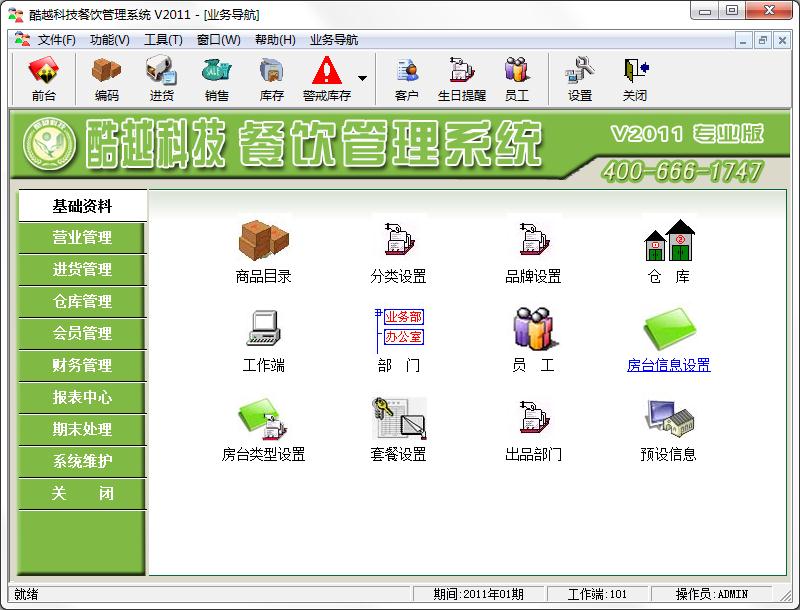
Task: Switch to 会员管理 sidebar section
Action: pyautogui.click(x=82, y=334)
